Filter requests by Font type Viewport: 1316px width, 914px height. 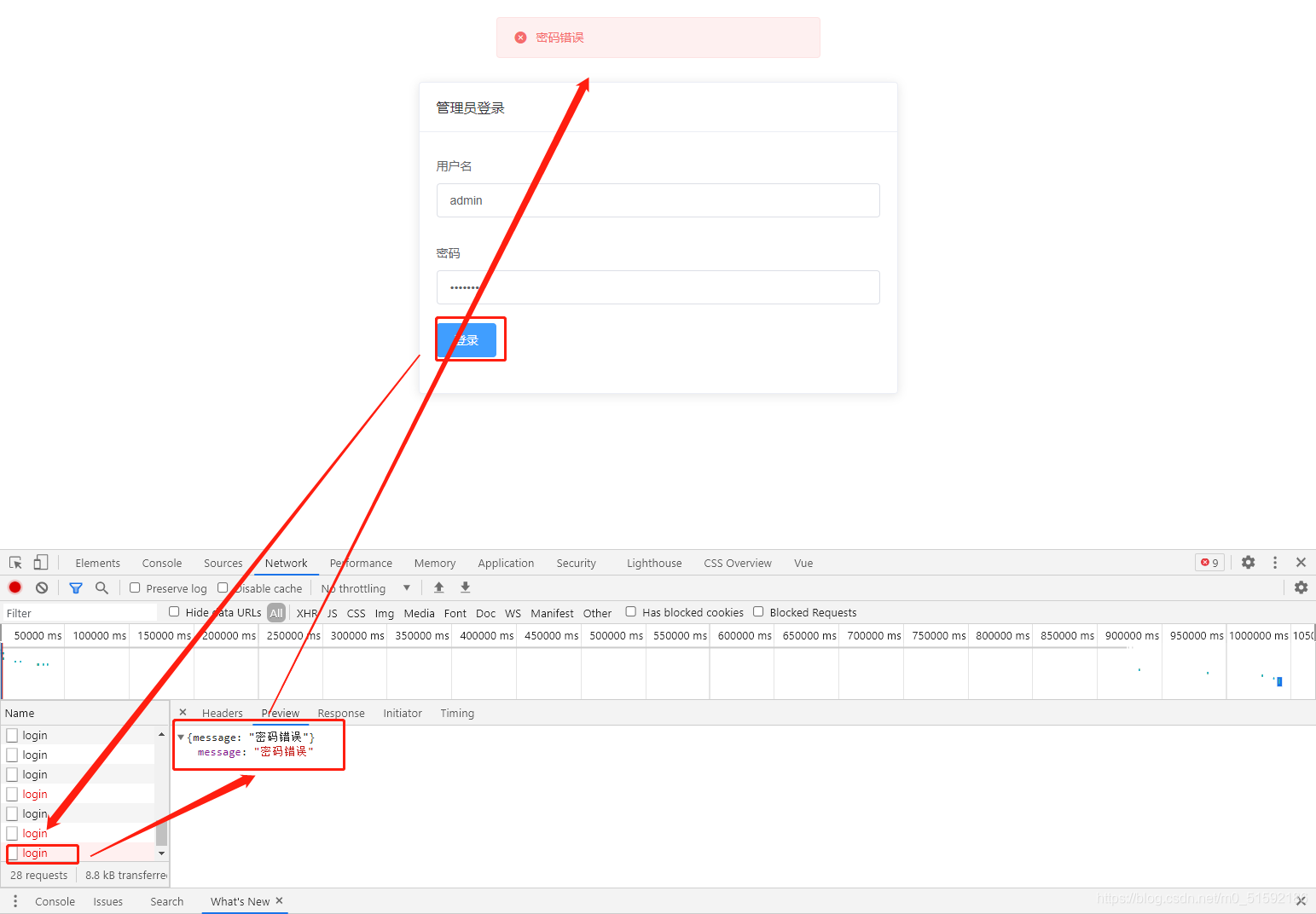(x=455, y=613)
